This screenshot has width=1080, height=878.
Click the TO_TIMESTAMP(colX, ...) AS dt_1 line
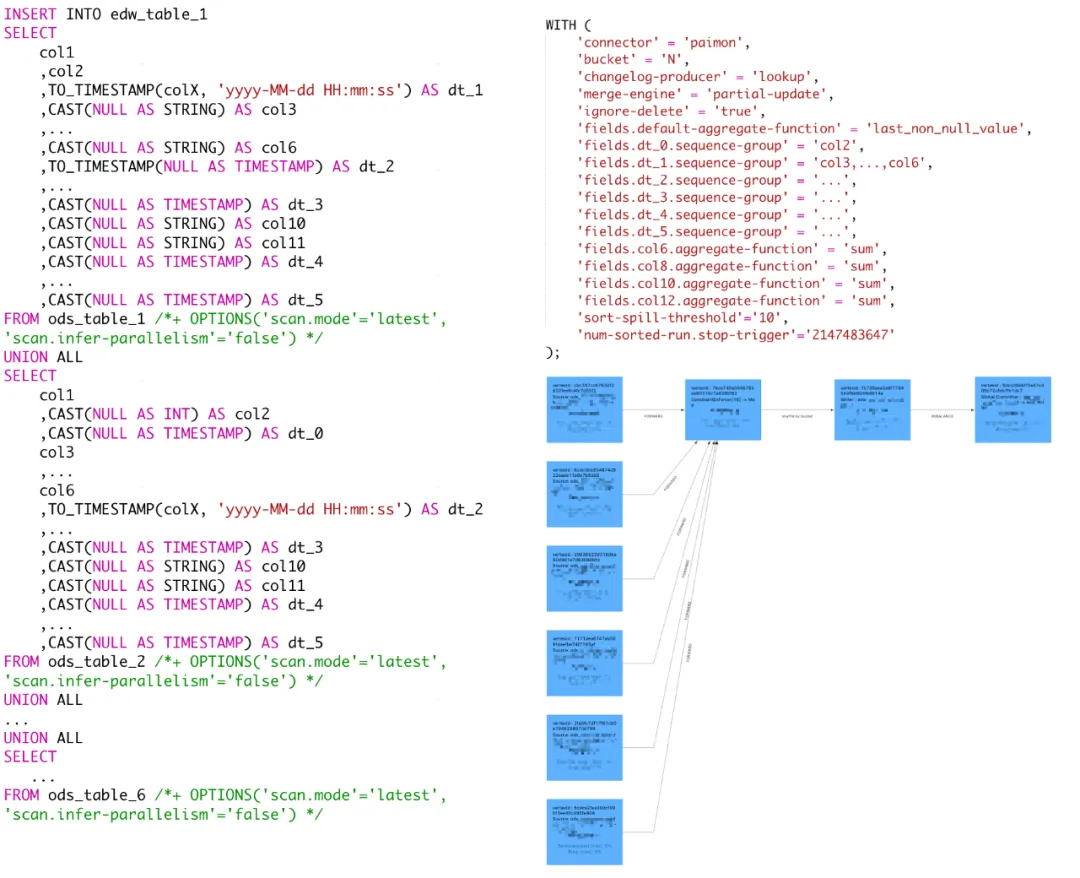261,90
